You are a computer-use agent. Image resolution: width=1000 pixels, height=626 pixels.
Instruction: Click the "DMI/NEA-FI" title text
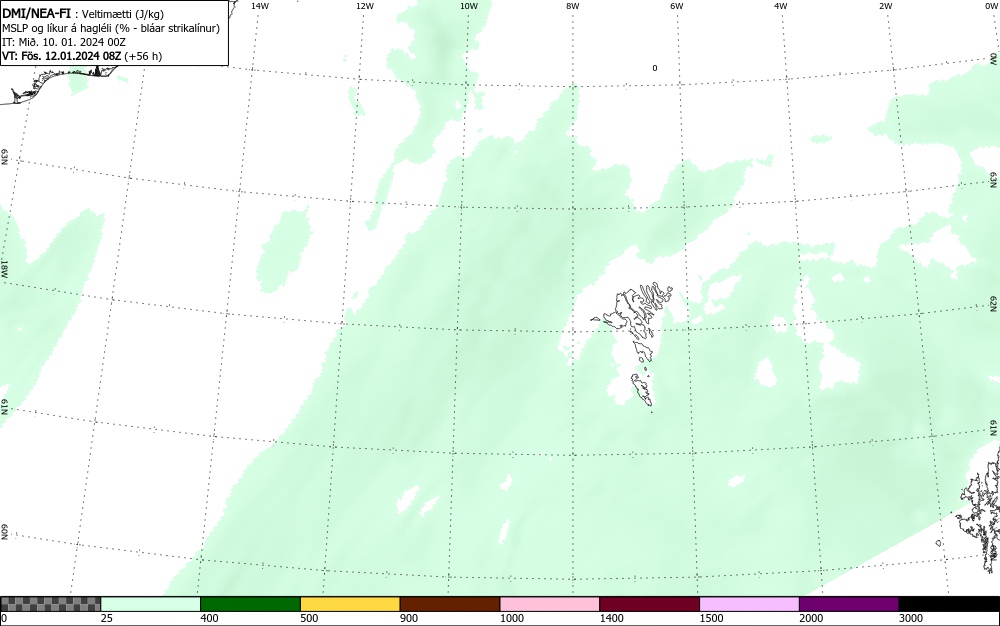(36, 14)
